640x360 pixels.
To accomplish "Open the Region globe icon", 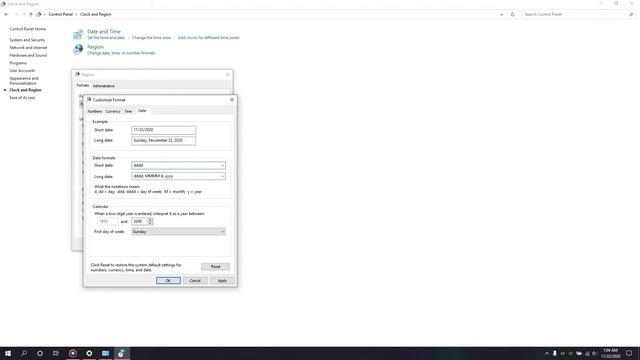I will pyautogui.click(x=78, y=49).
